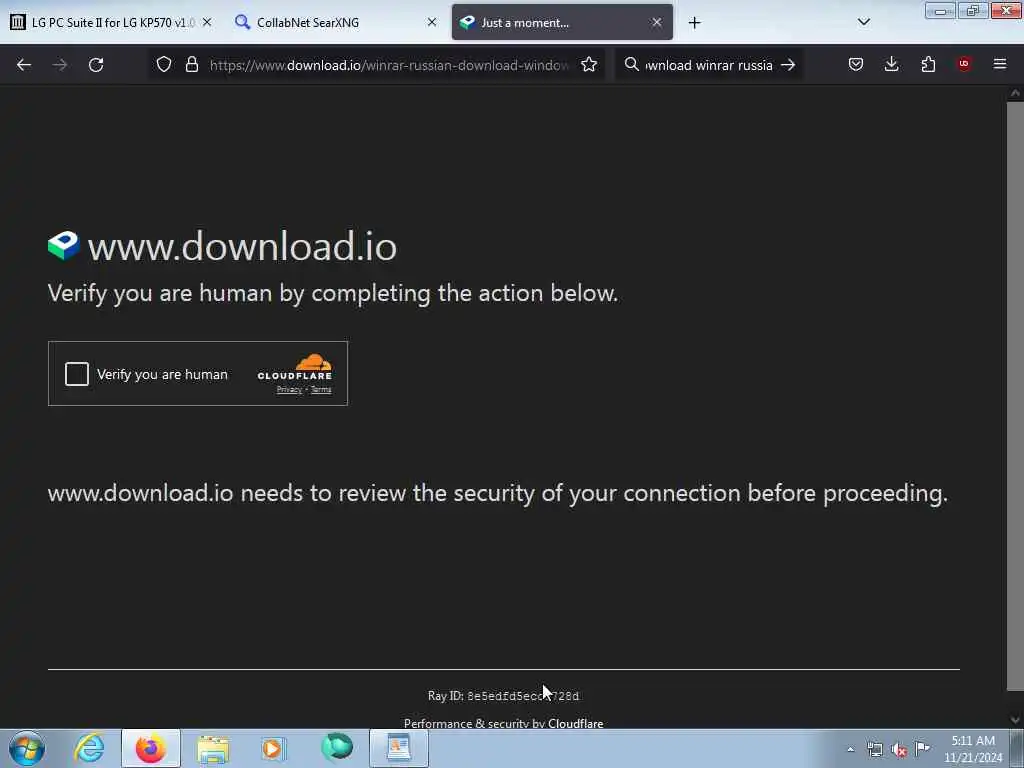Check the Verify you are human checkbox
The height and width of the screenshot is (768, 1024).
click(76, 374)
